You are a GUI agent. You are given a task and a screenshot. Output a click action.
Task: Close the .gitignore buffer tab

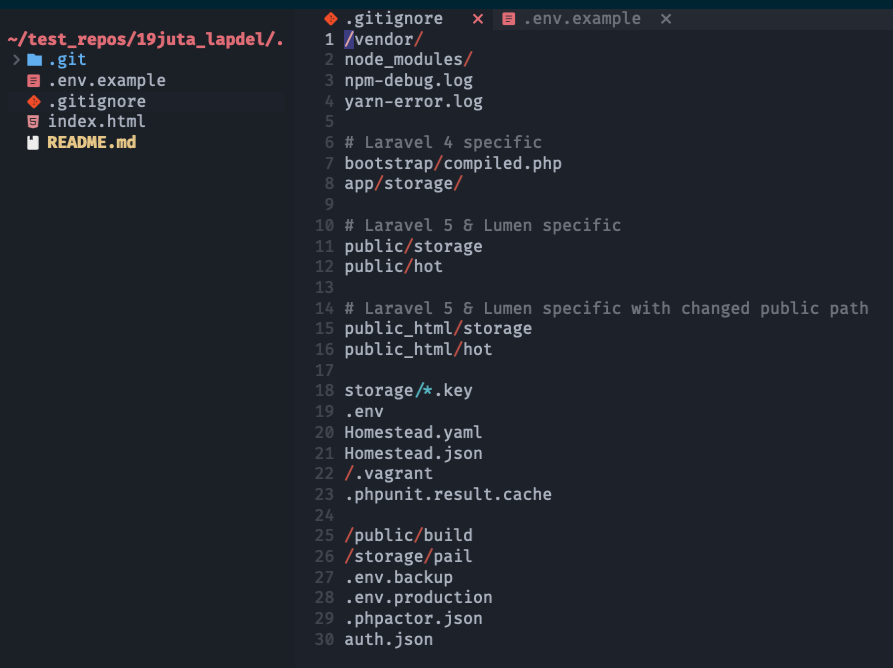point(477,19)
